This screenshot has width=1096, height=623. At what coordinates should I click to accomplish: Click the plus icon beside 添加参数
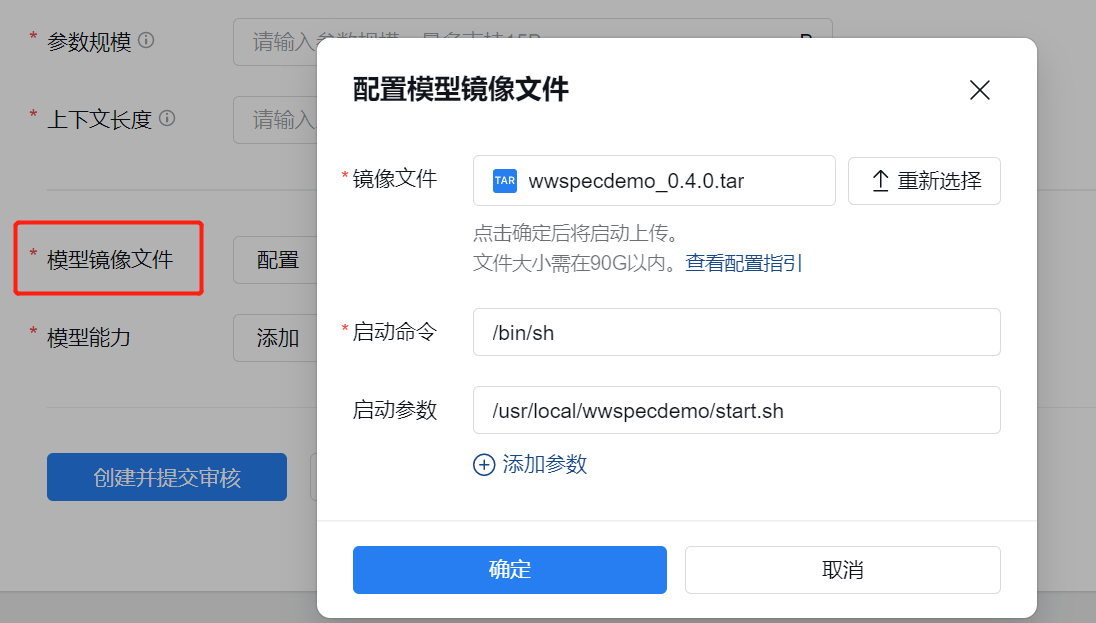pos(484,465)
